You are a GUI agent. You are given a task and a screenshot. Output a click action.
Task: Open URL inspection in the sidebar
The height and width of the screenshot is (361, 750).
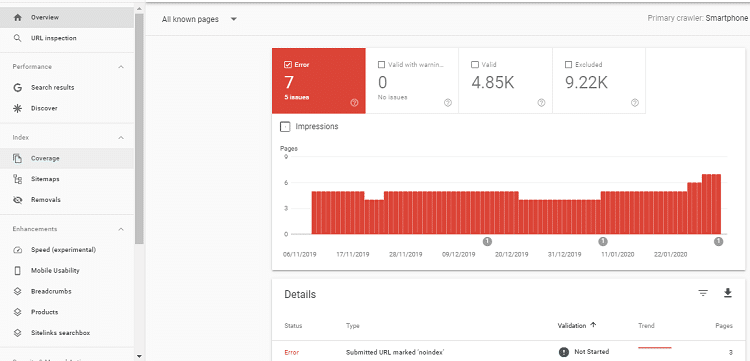coord(67,38)
